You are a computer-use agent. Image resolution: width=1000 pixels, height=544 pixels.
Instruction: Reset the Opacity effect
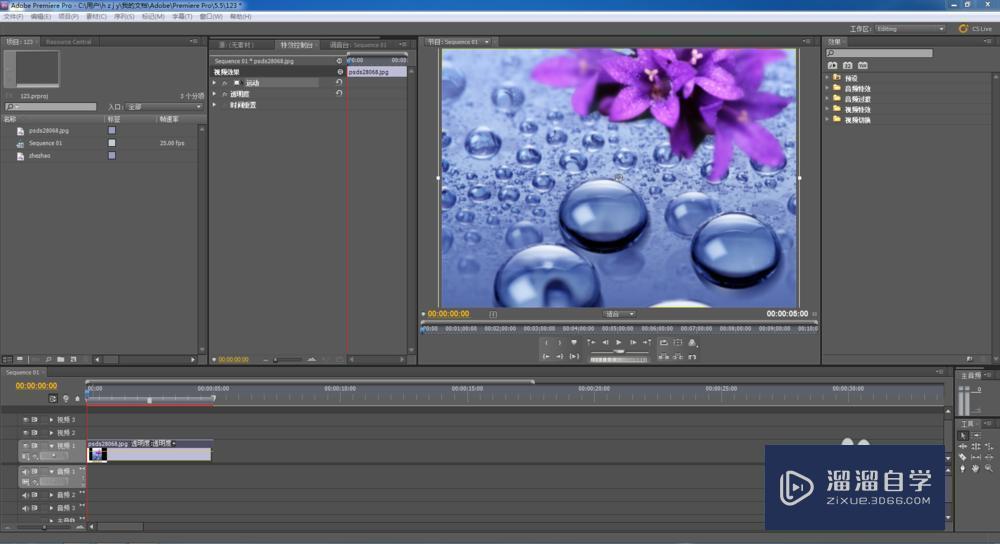tap(339, 93)
